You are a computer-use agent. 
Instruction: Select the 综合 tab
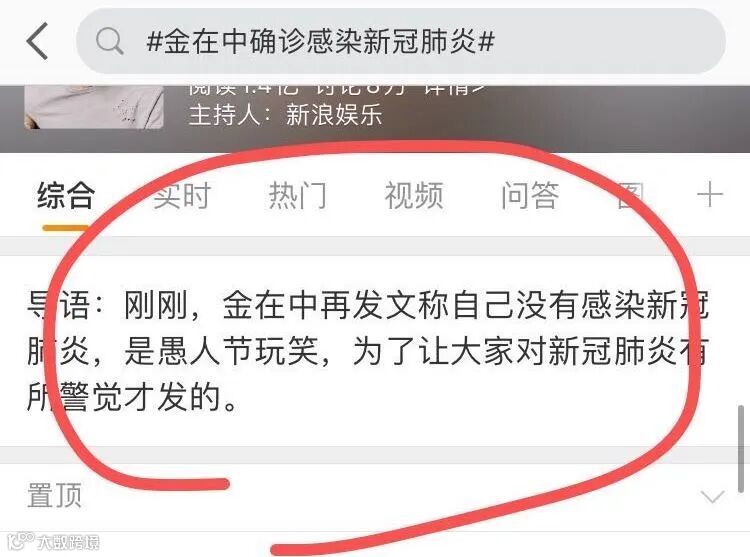point(66,195)
